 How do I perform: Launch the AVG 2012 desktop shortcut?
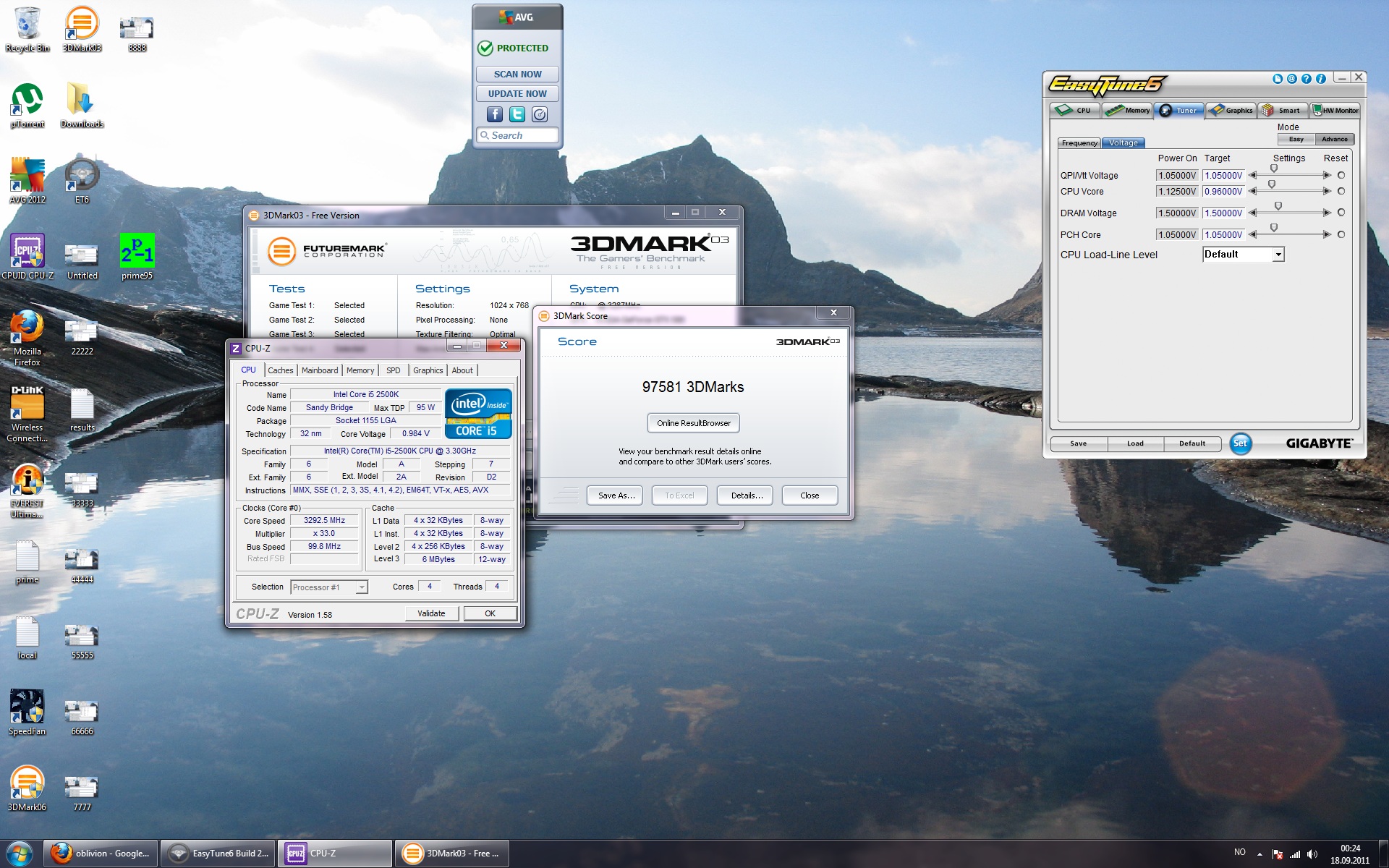(27, 181)
